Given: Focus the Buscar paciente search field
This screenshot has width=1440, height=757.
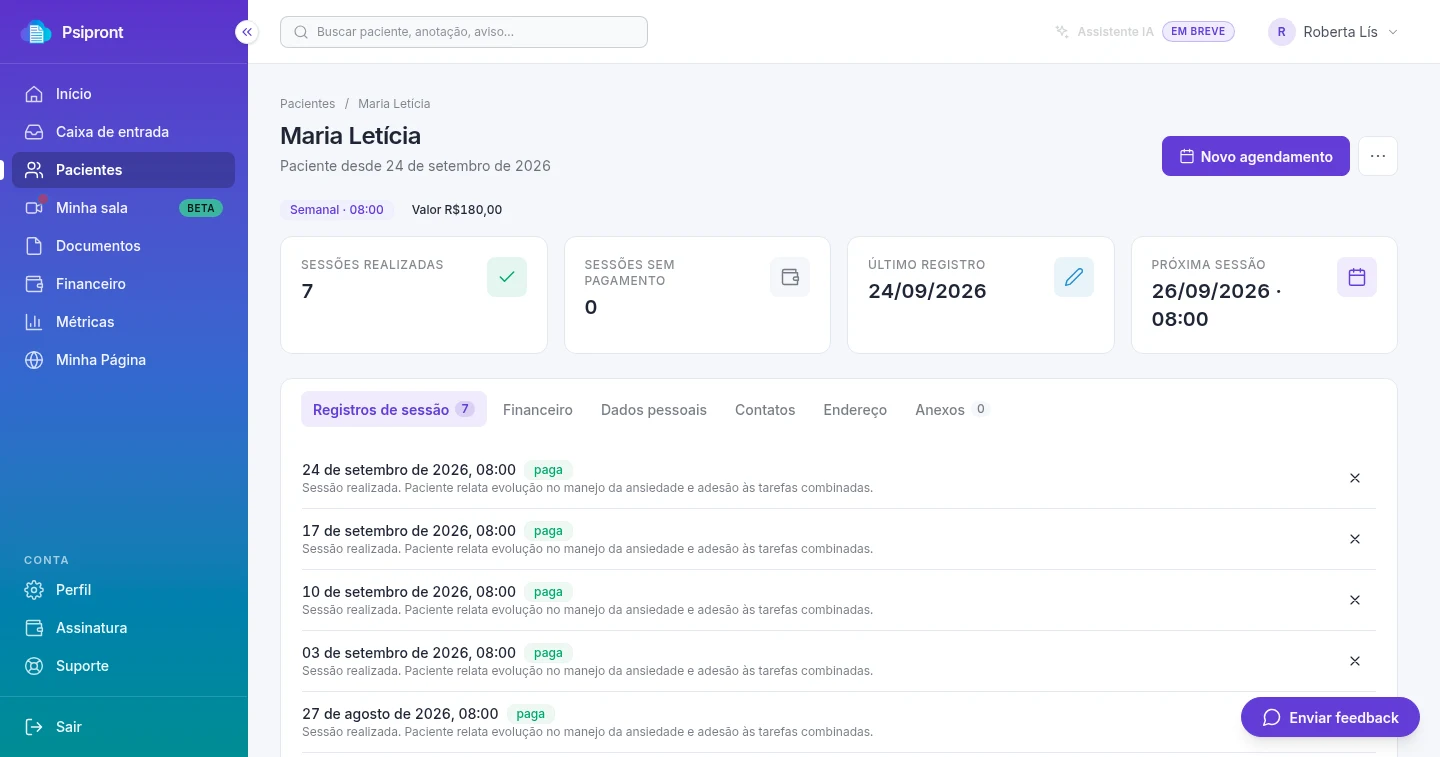Looking at the screenshot, I should pyautogui.click(x=464, y=32).
